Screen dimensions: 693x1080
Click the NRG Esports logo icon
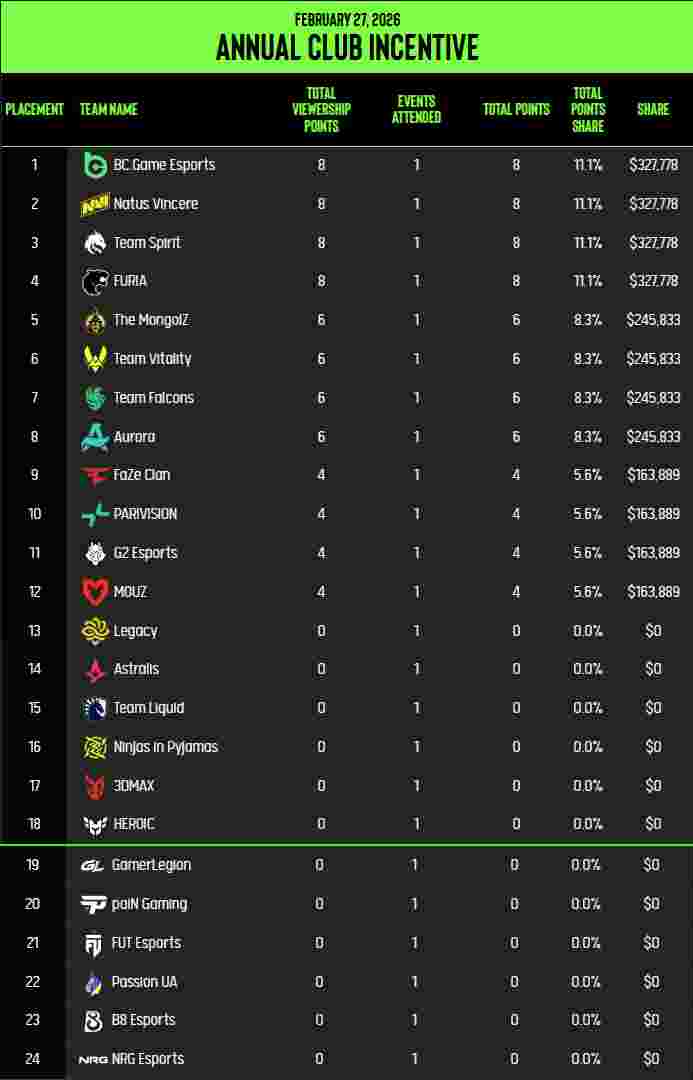92,1059
